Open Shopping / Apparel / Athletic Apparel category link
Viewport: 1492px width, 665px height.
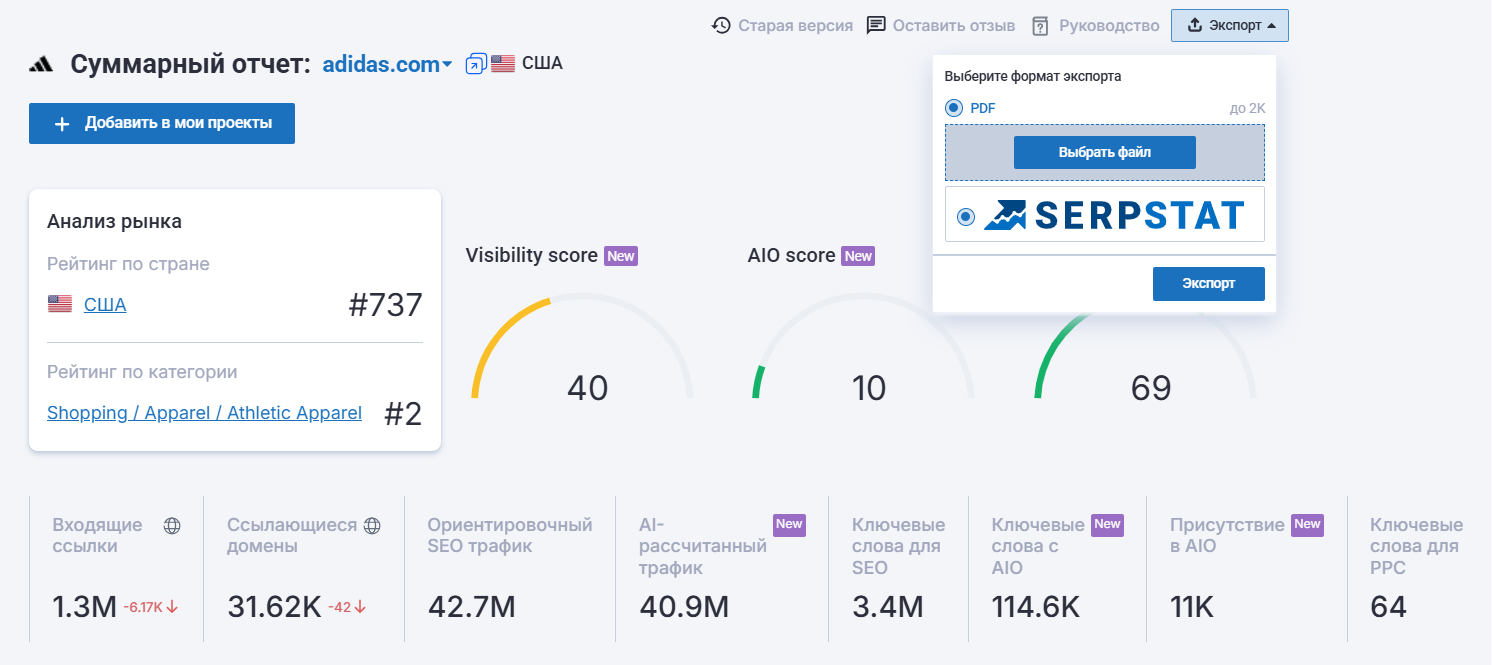(204, 413)
